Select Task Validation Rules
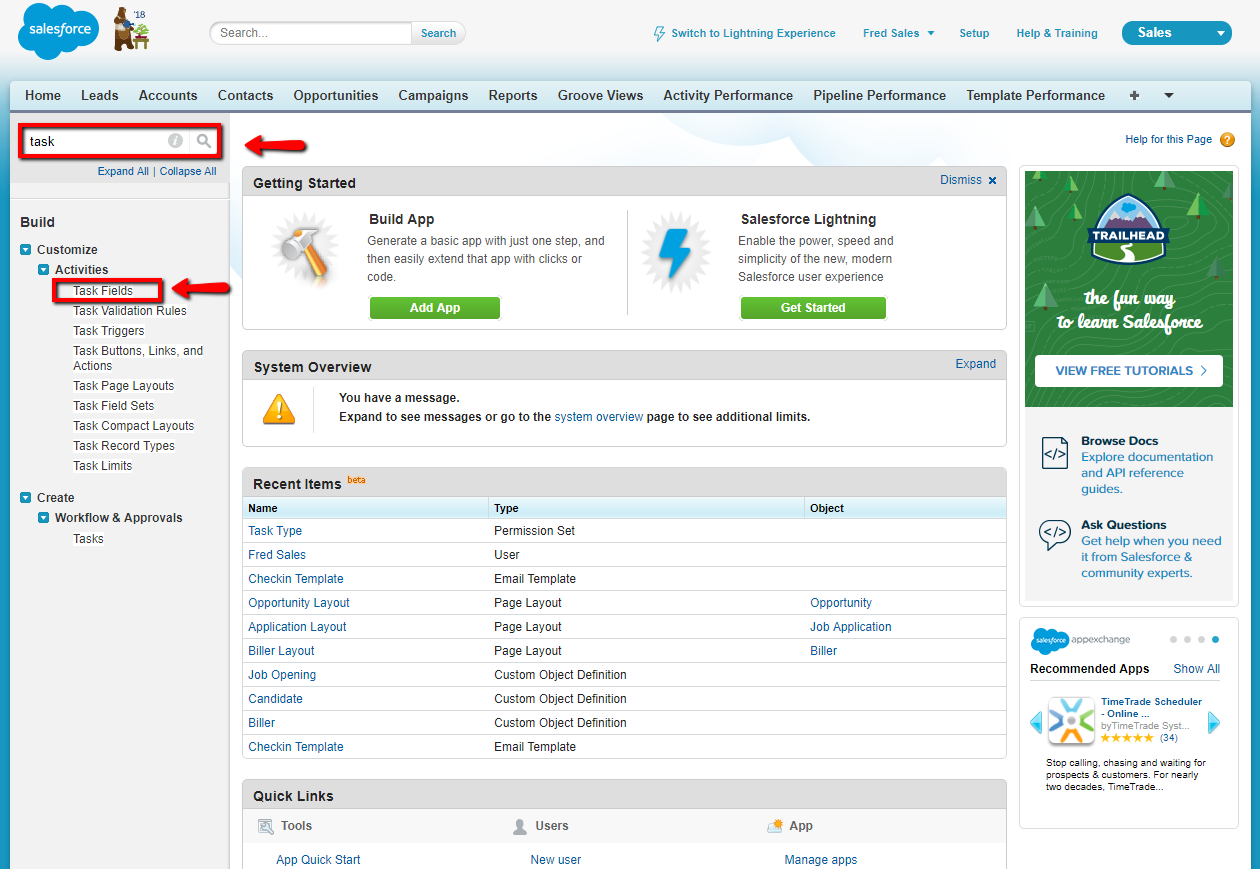Image resolution: width=1260 pixels, height=869 pixels. click(x=130, y=311)
